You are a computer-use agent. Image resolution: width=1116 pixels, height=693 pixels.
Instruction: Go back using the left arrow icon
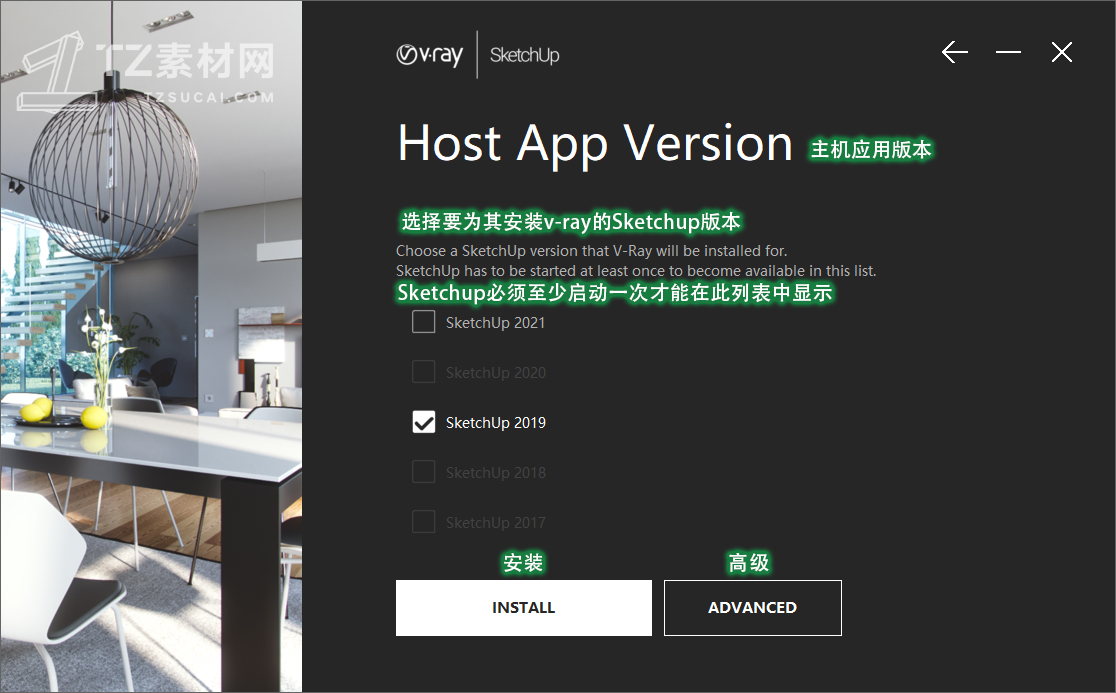coord(954,52)
